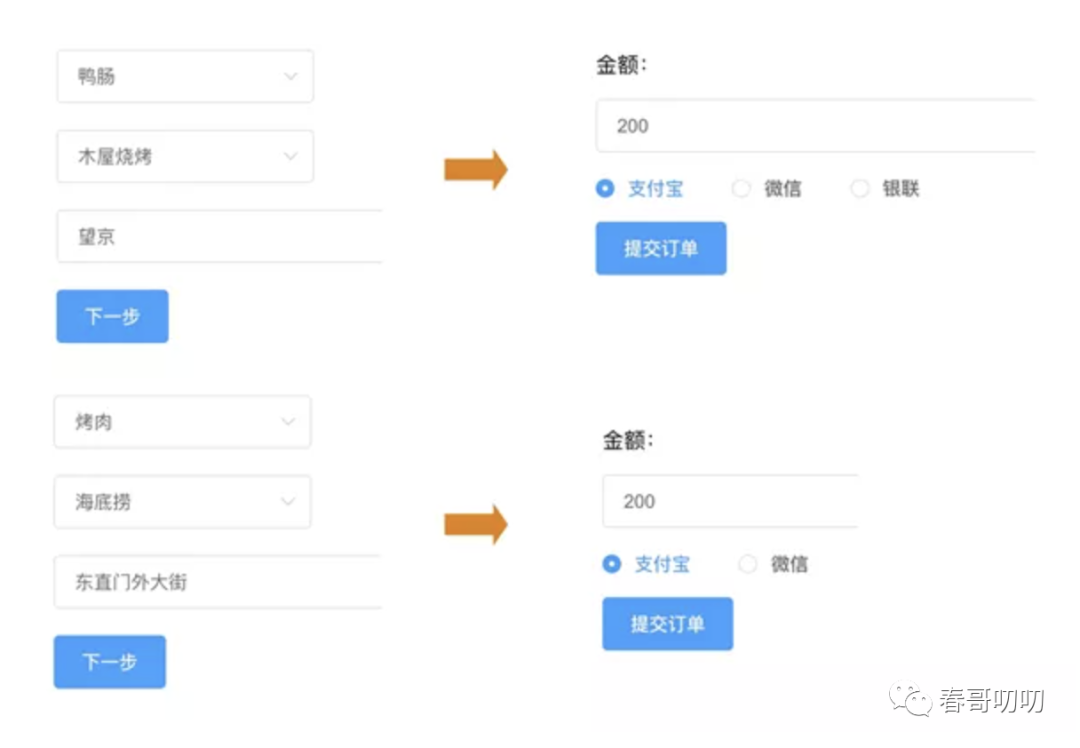Screen dimensions: 1080x748
Task: Click 提交订单 button under the 银联 options
Action: [661, 248]
